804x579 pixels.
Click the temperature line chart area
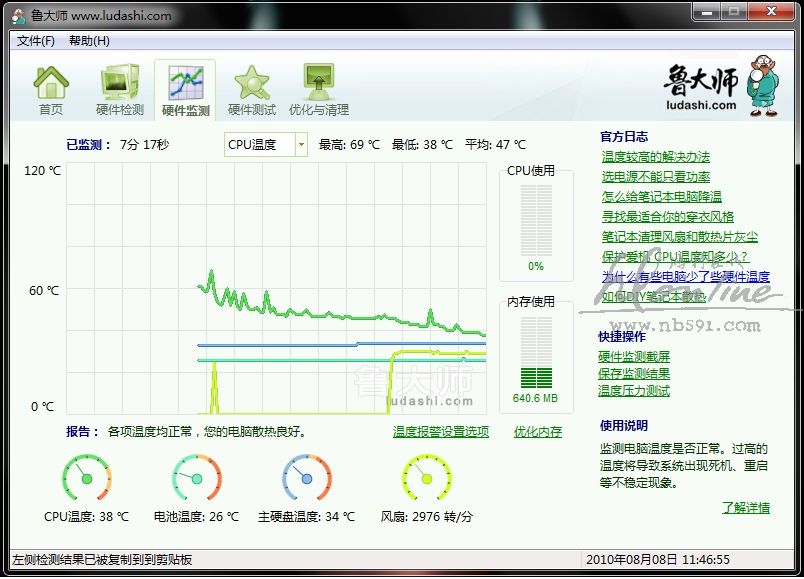pos(276,289)
